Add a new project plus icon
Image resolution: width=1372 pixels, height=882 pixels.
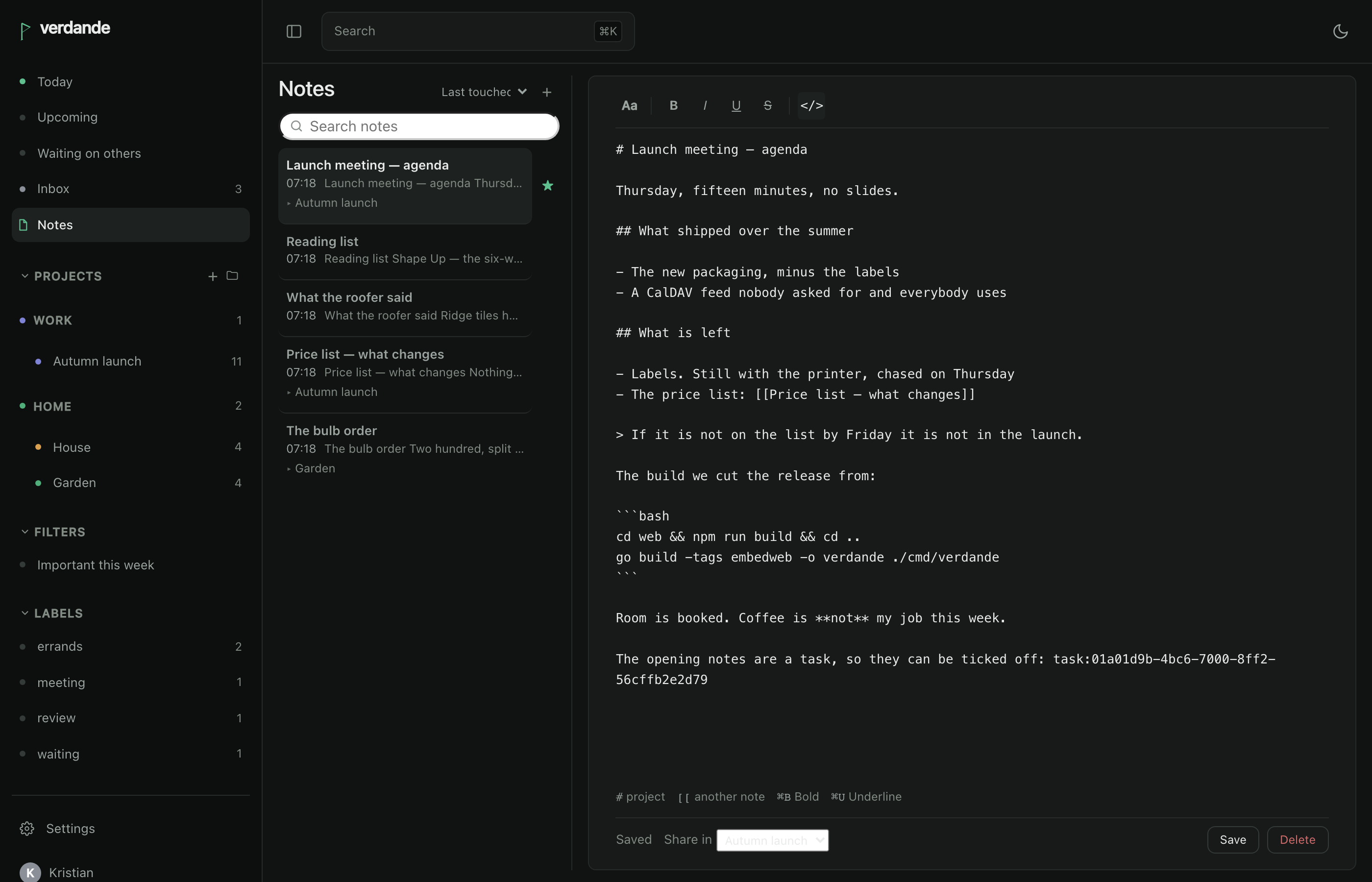[x=213, y=276]
